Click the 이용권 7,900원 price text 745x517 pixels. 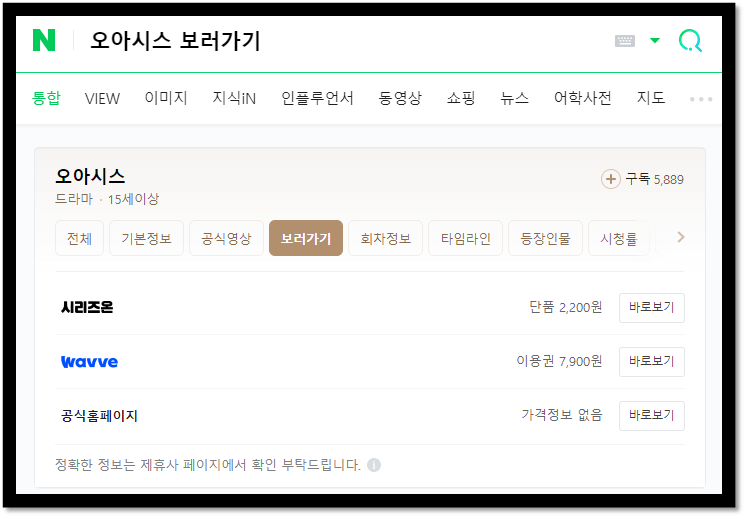559,361
